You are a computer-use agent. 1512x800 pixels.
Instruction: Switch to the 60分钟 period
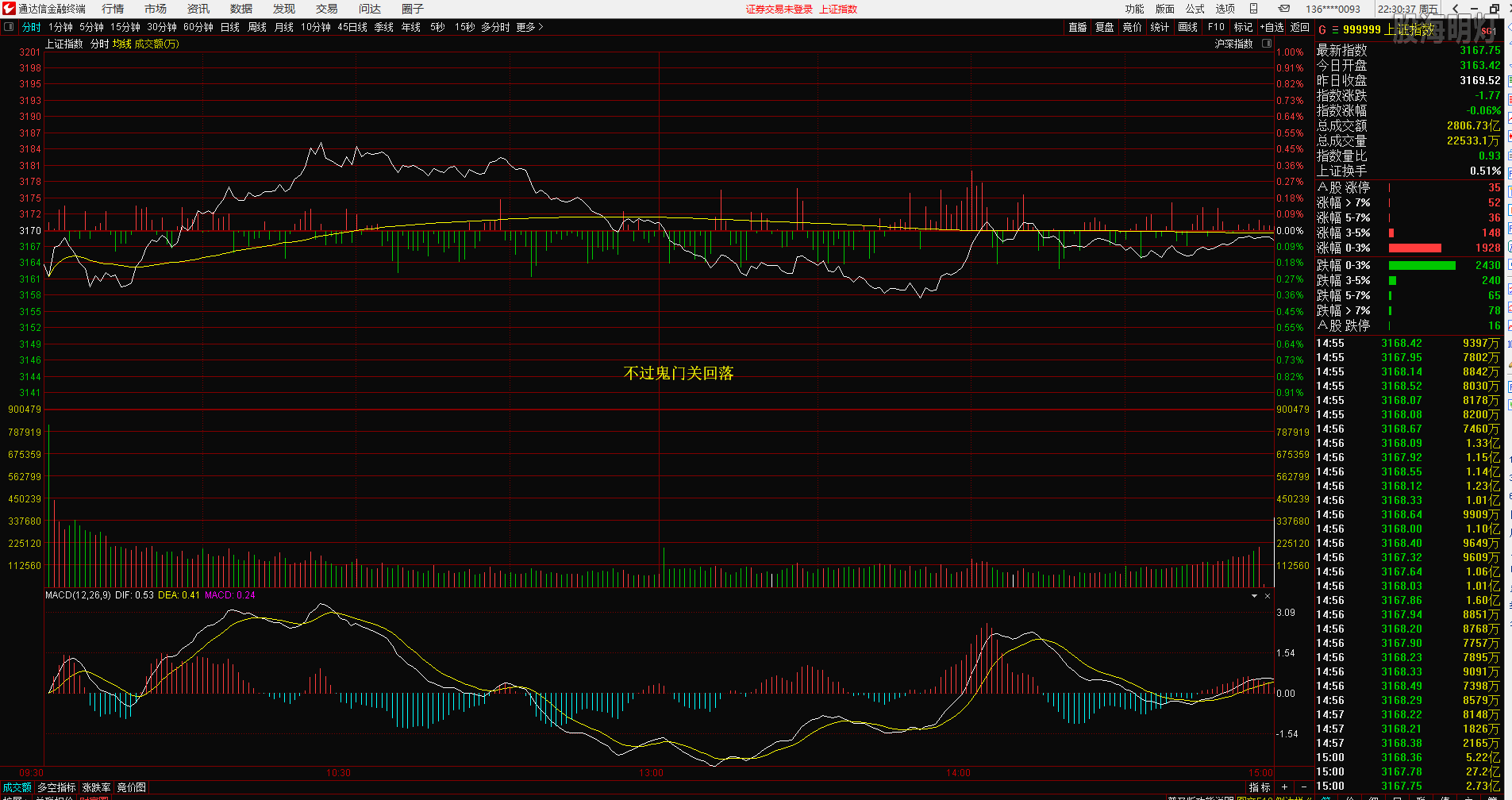(198, 27)
